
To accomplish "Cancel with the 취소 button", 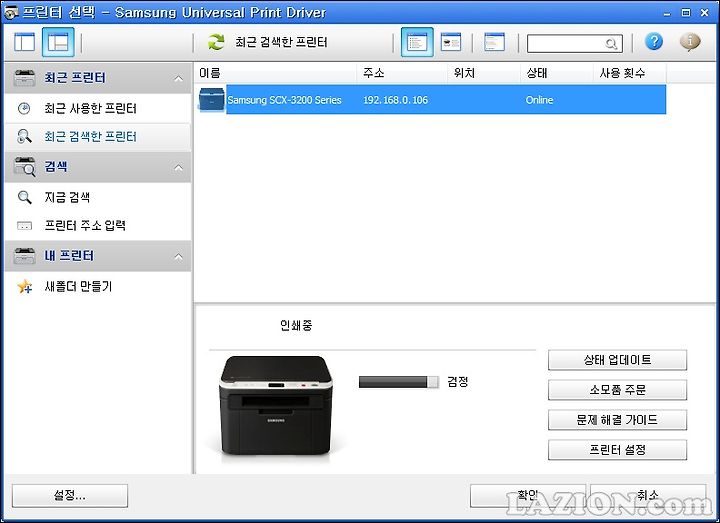I will point(648,495).
